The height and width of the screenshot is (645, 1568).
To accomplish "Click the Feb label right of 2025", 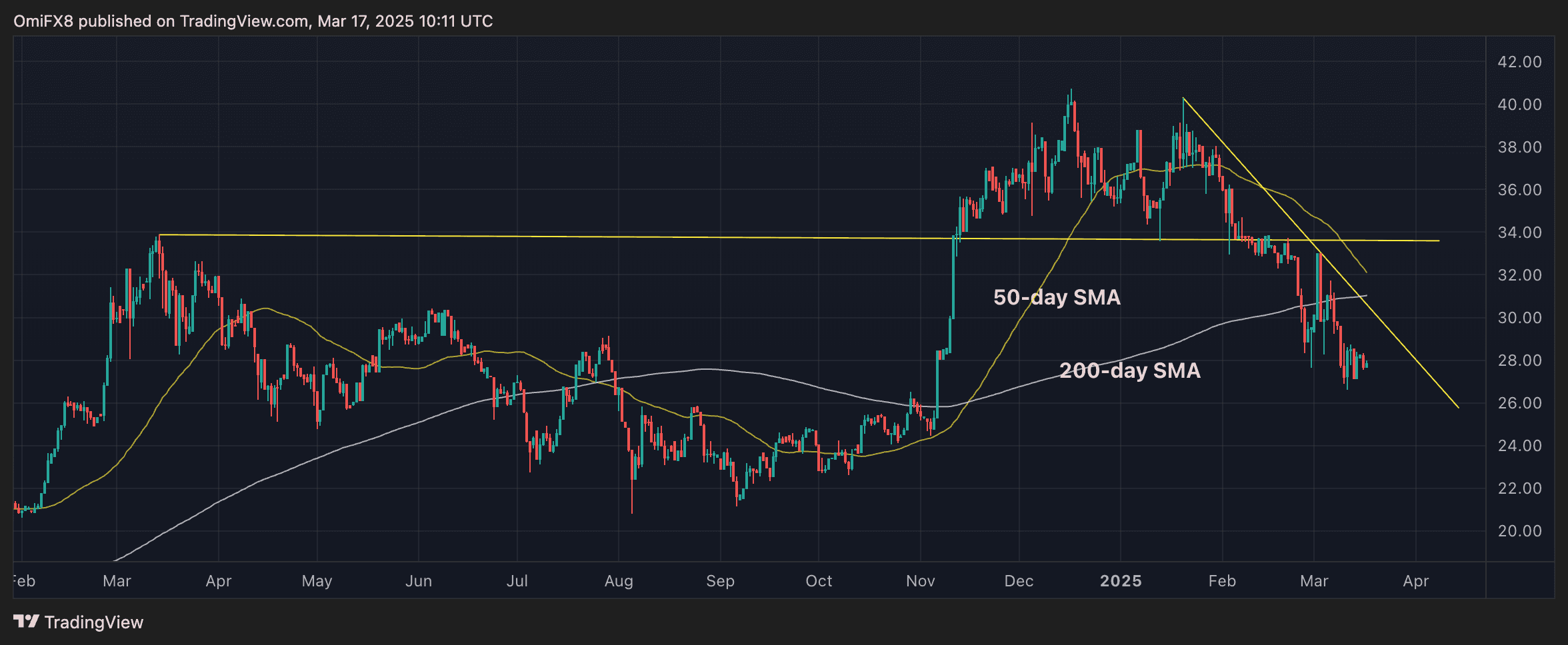I will point(1223,581).
